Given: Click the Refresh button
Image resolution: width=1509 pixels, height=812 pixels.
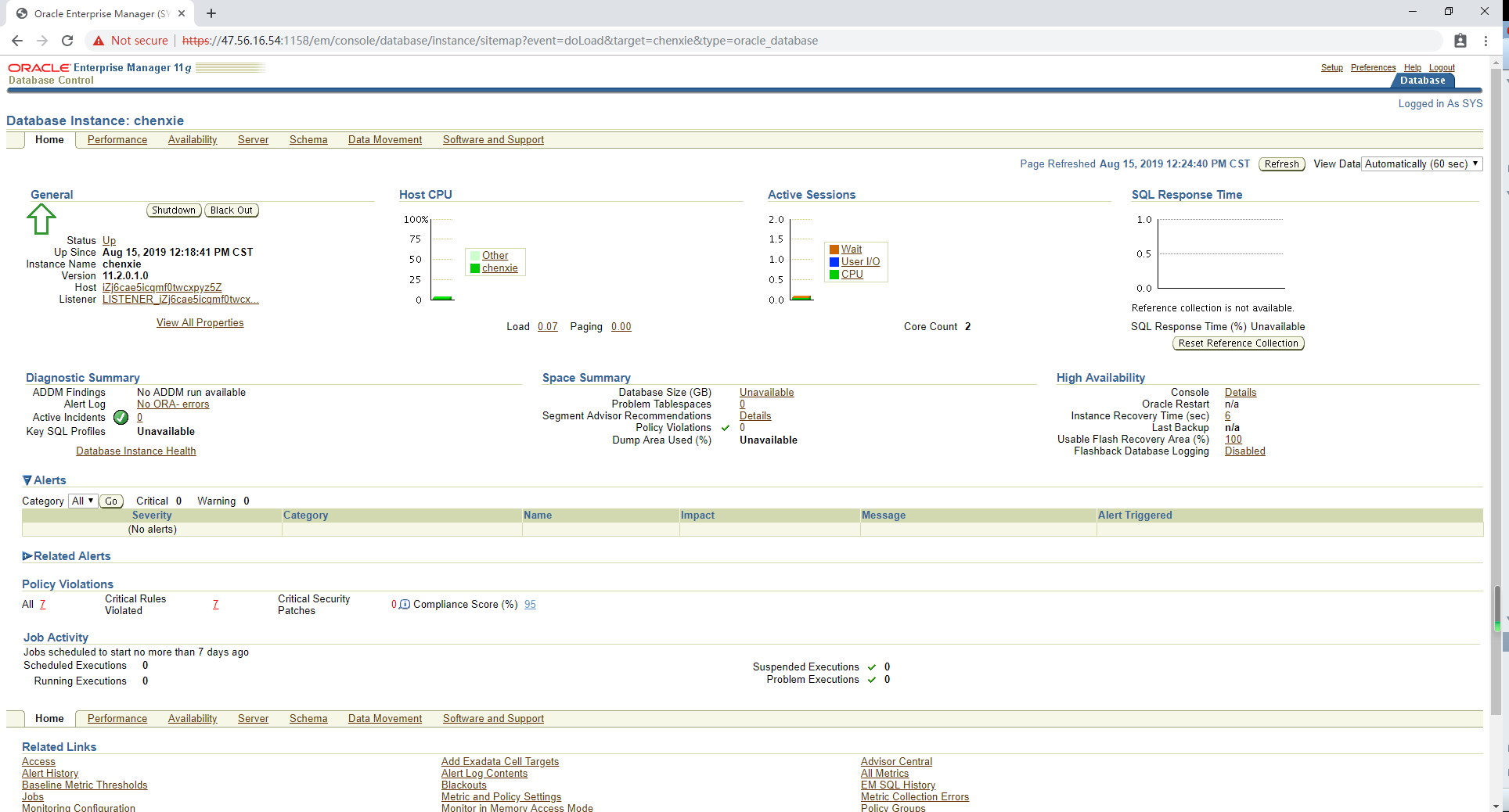Looking at the screenshot, I should [1282, 164].
